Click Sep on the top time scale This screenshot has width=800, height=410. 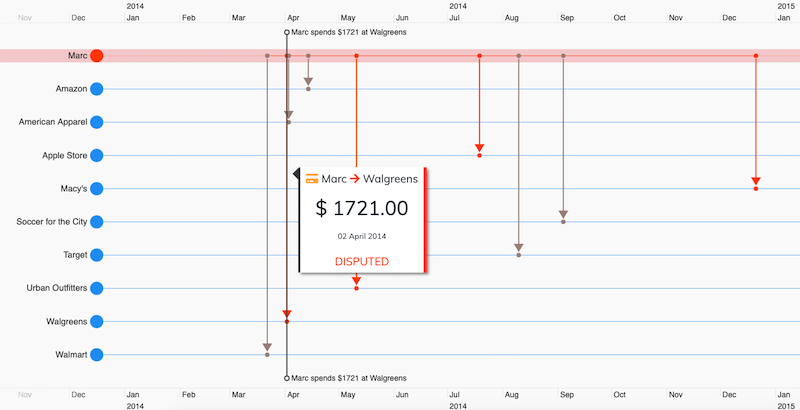coord(567,18)
